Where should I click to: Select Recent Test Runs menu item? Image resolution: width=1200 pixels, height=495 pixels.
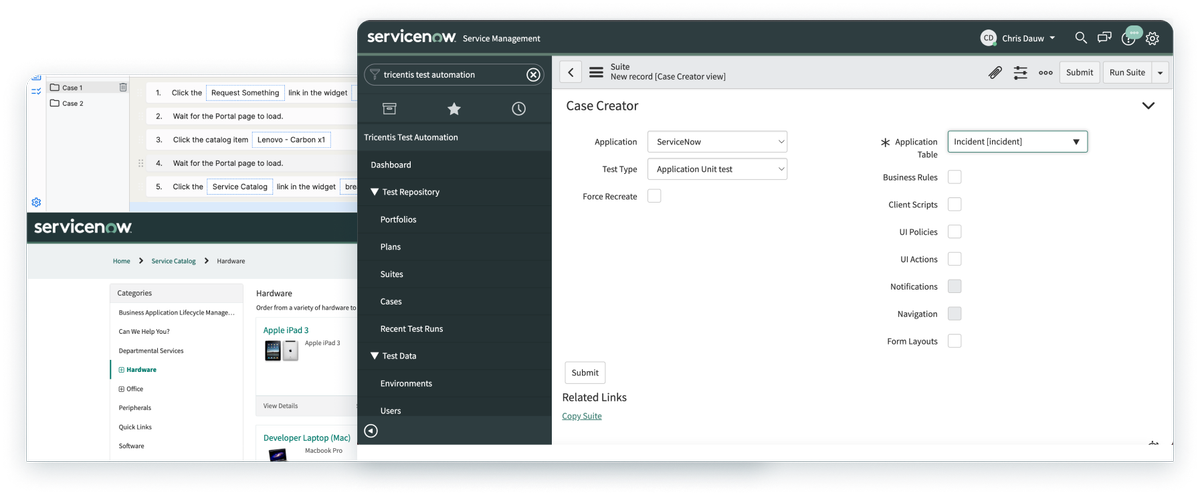(411, 329)
